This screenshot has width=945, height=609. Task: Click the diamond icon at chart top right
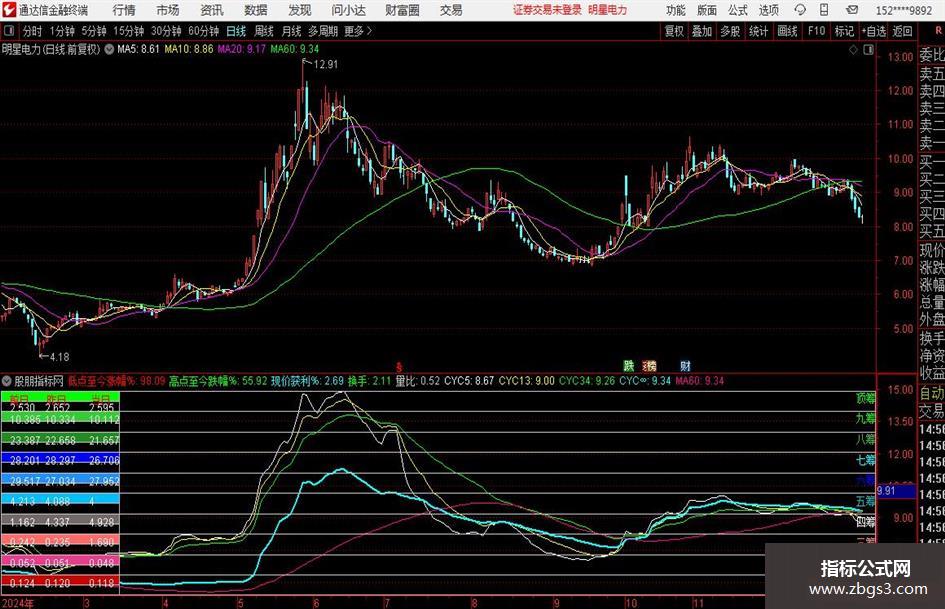[853, 50]
